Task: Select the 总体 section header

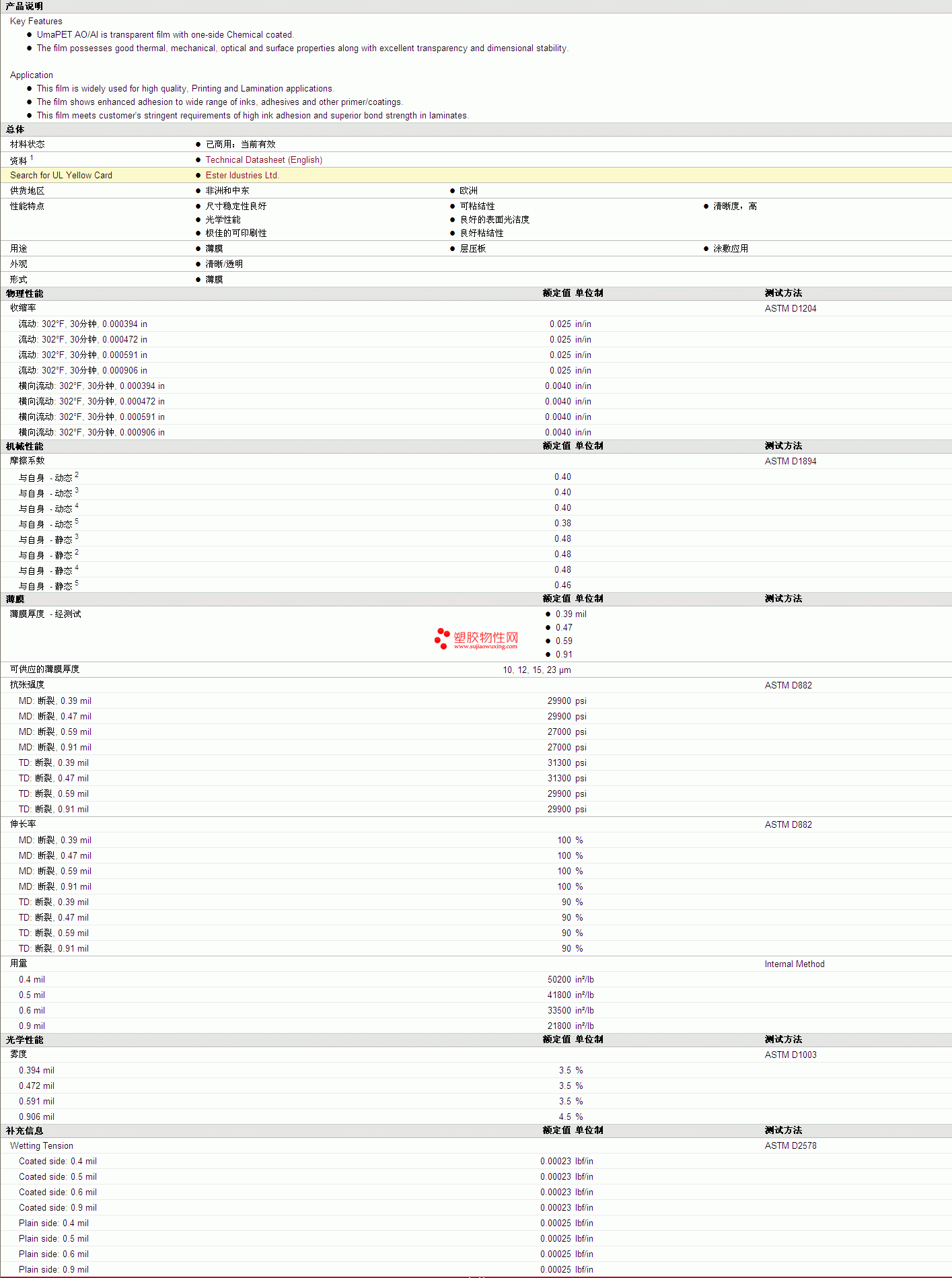Action: pos(15,129)
